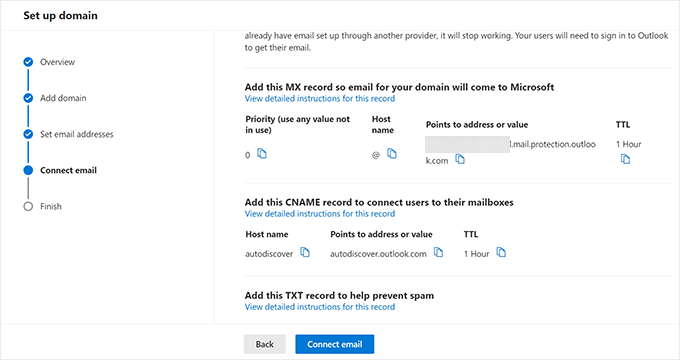Screen dimensions: 680x360
Task: Open detailed instructions for TXT record
Action: [320, 307]
